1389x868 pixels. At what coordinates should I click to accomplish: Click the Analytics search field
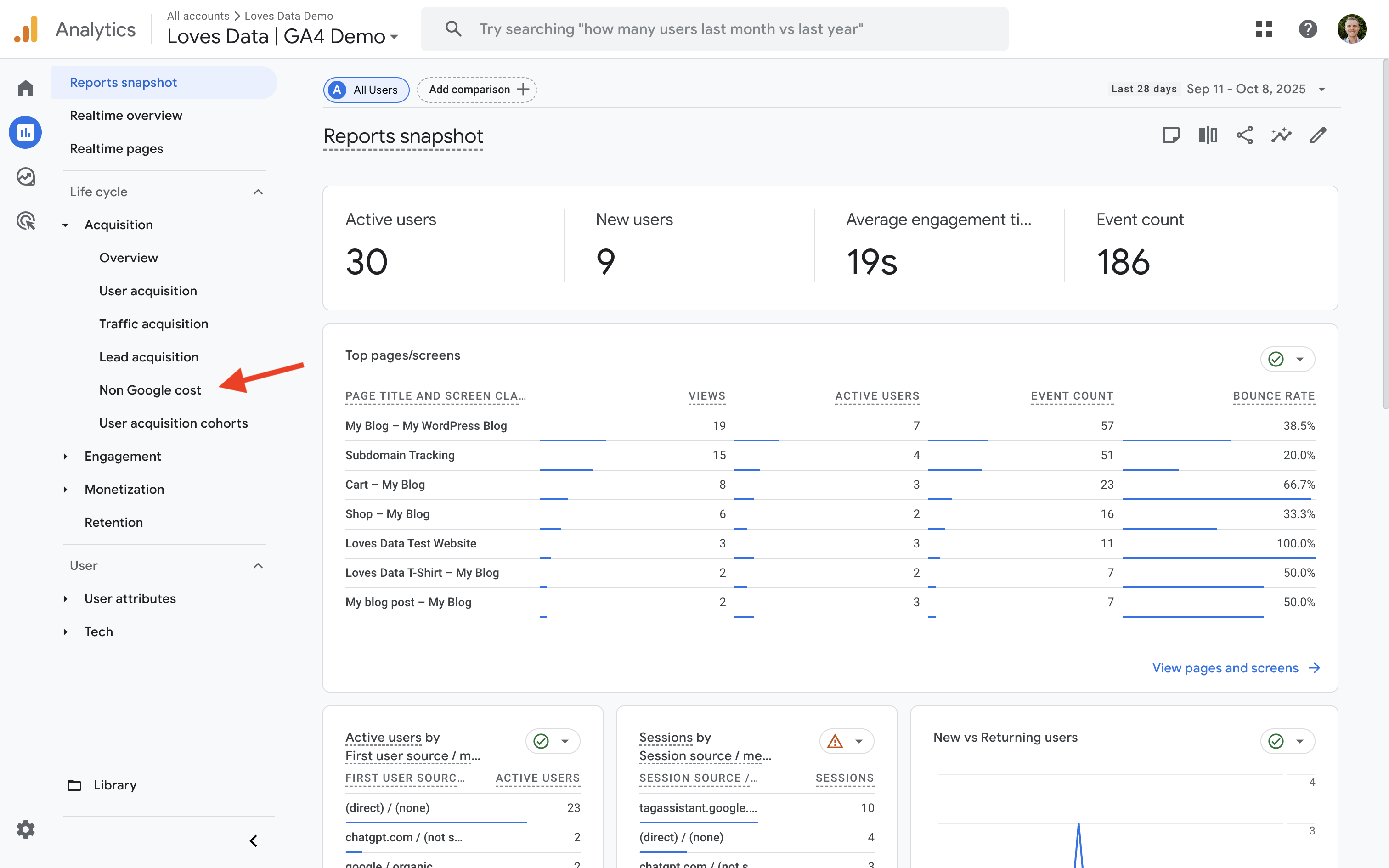[714, 28]
